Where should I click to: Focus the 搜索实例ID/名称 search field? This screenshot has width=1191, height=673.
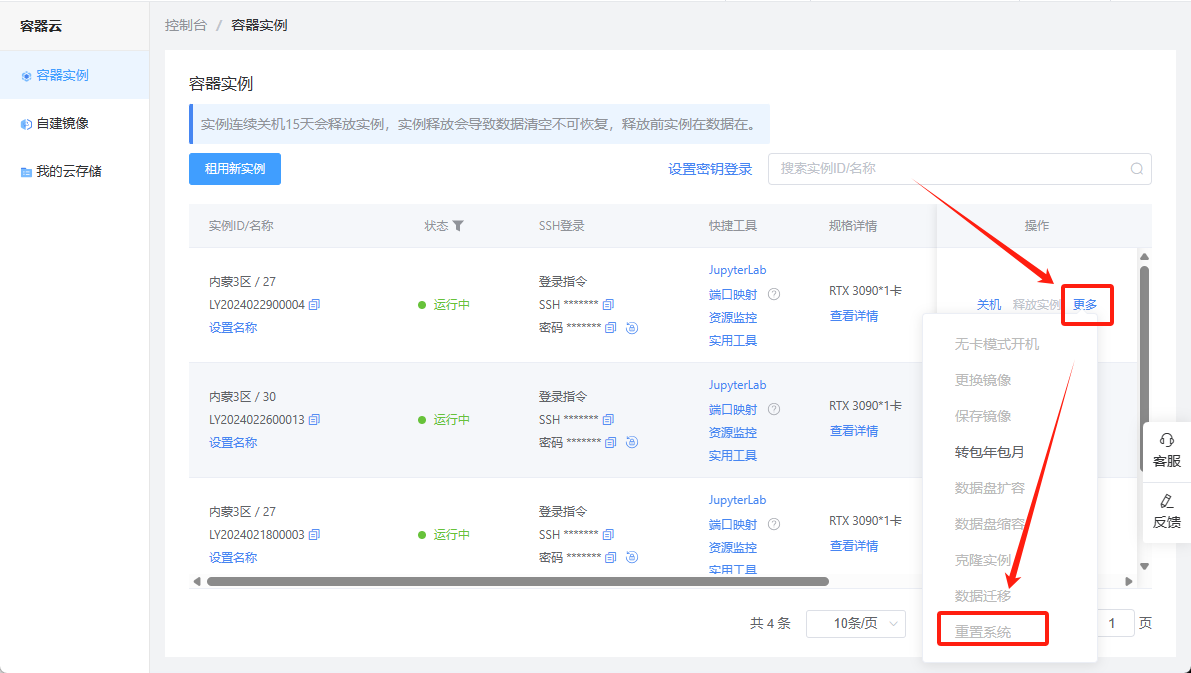click(x=959, y=169)
